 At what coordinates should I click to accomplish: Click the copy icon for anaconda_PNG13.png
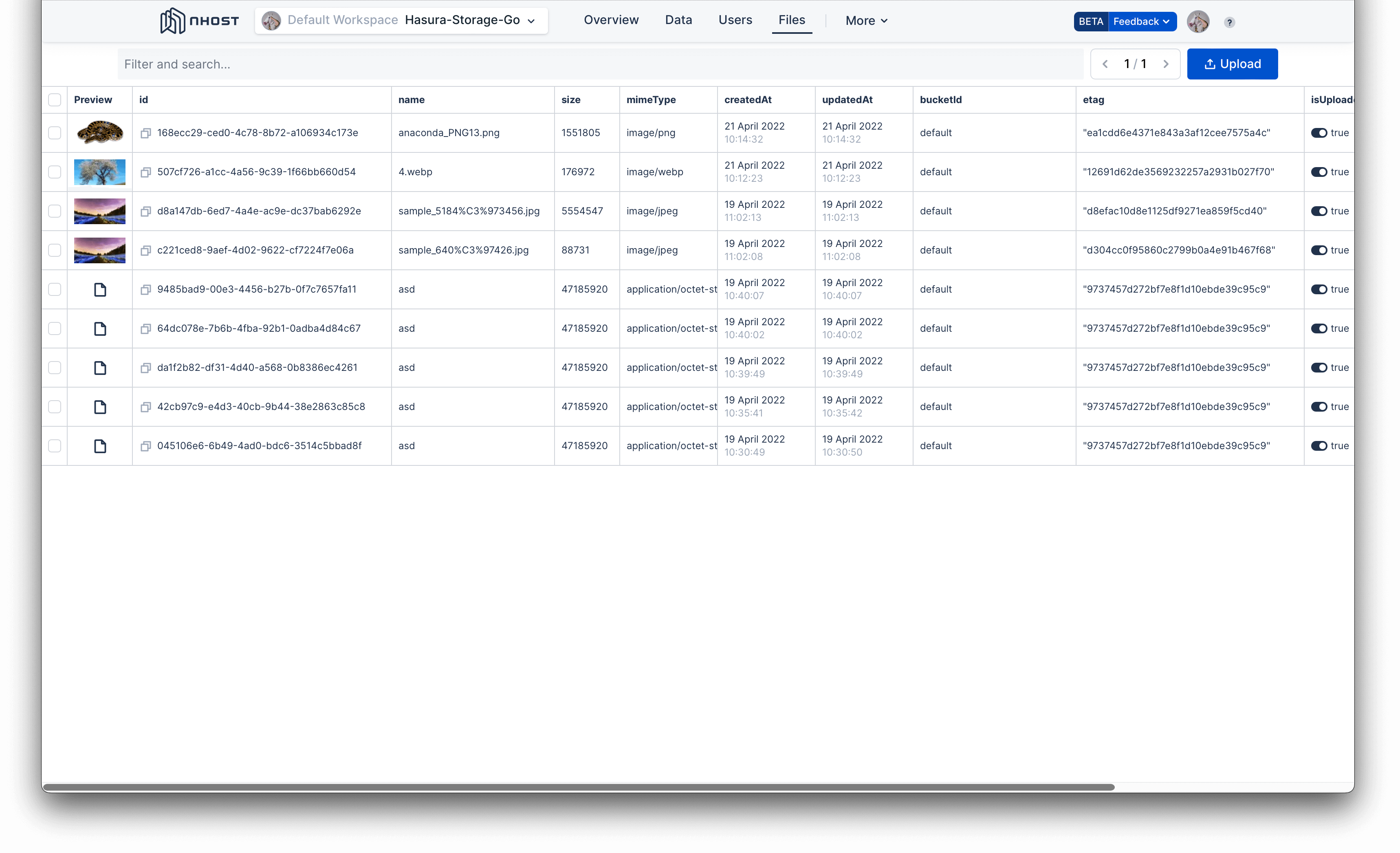pos(147,132)
